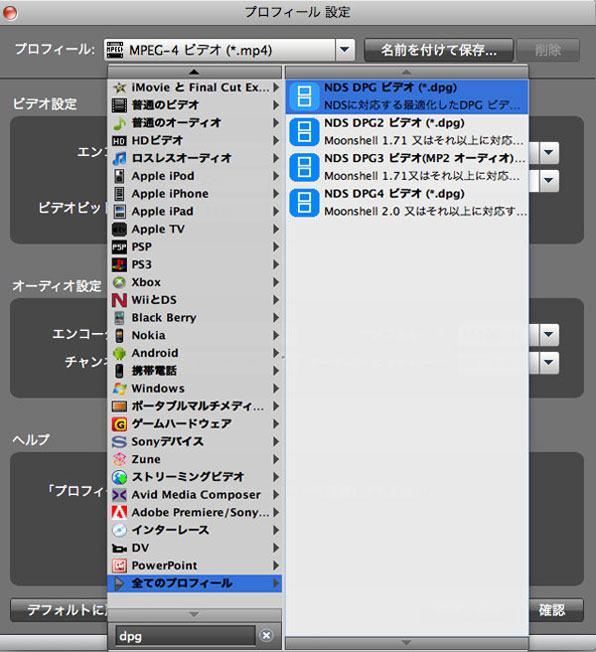Click the Adobe Premiere/Sony icon

pyautogui.click(x=119, y=512)
